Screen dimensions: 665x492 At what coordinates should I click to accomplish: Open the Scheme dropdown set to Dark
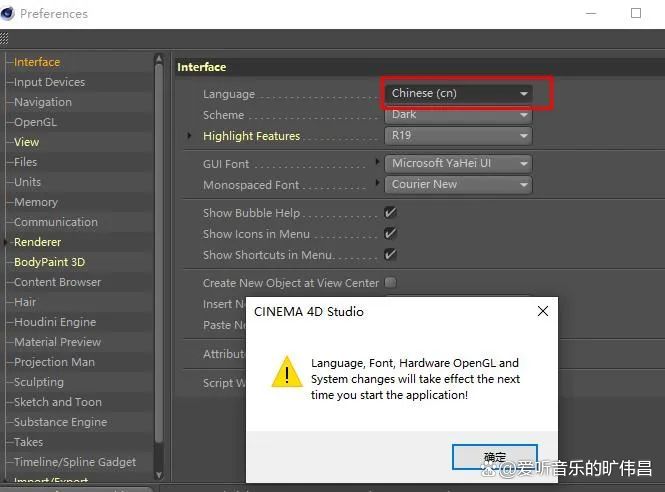point(458,115)
